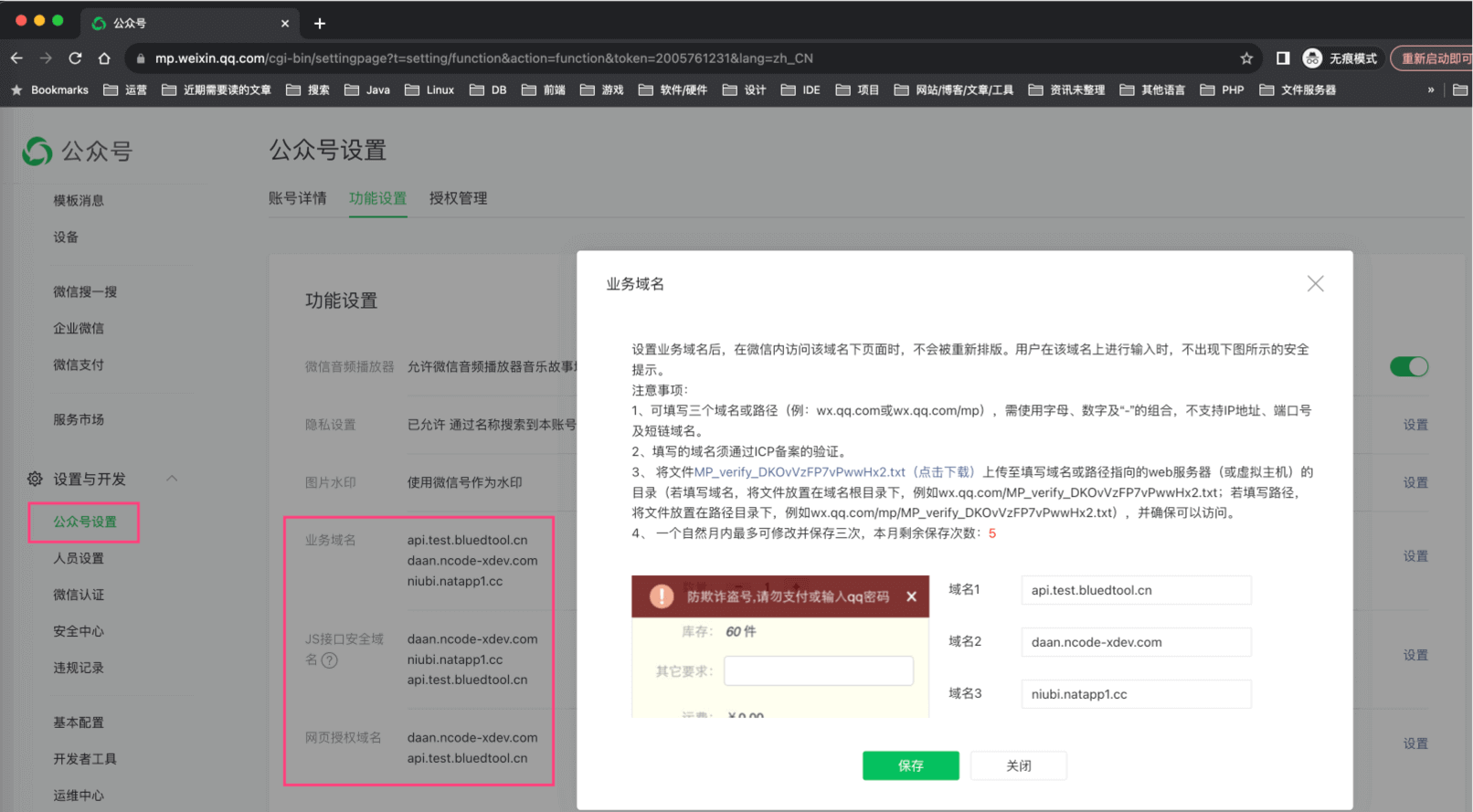Screen dimensions: 1473x812
Task: Switch to the 授权管理 tab
Action: click(458, 198)
